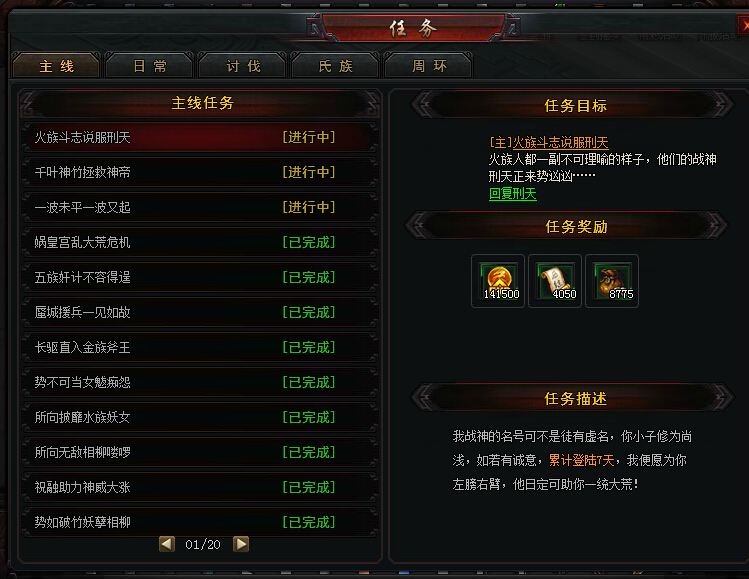Select completed quest 祝融助力神威大涨
The image size is (749, 579).
coord(200,487)
